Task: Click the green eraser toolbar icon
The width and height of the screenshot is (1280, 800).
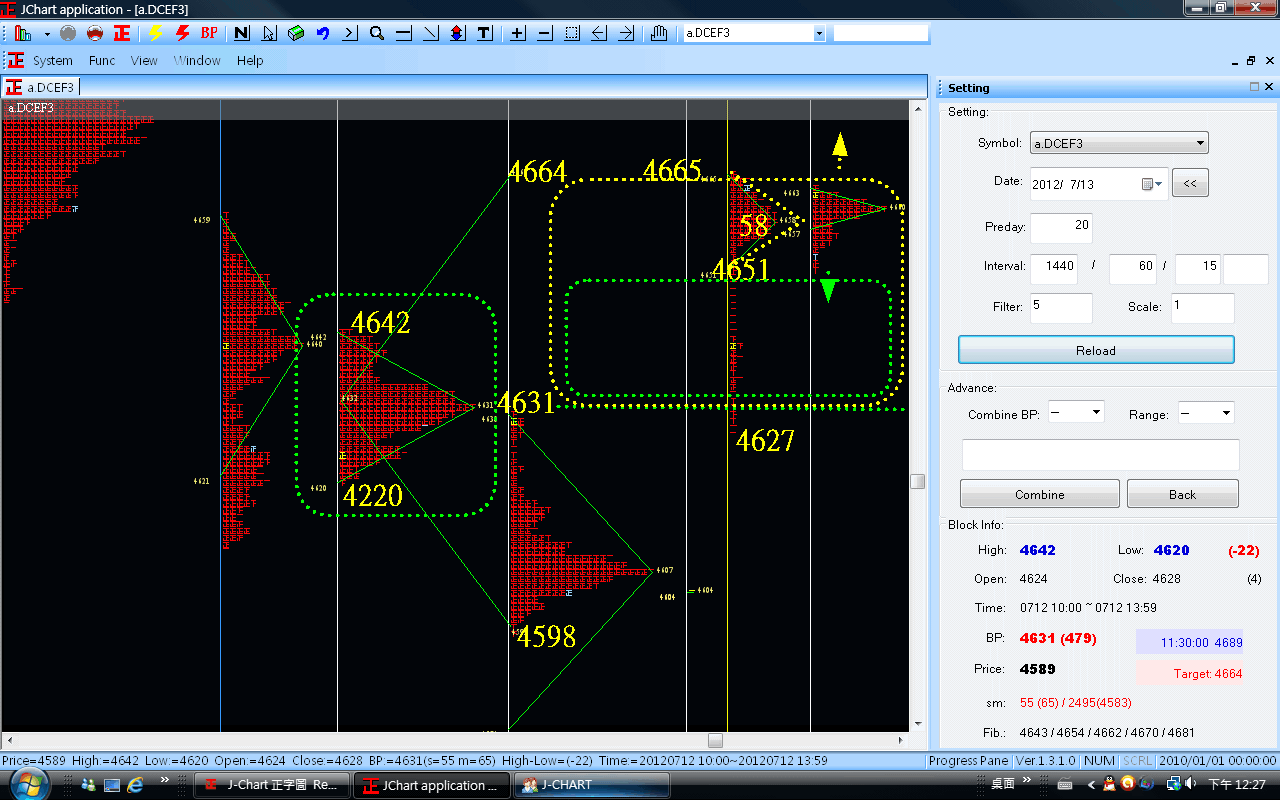Action: click(296, 33)
